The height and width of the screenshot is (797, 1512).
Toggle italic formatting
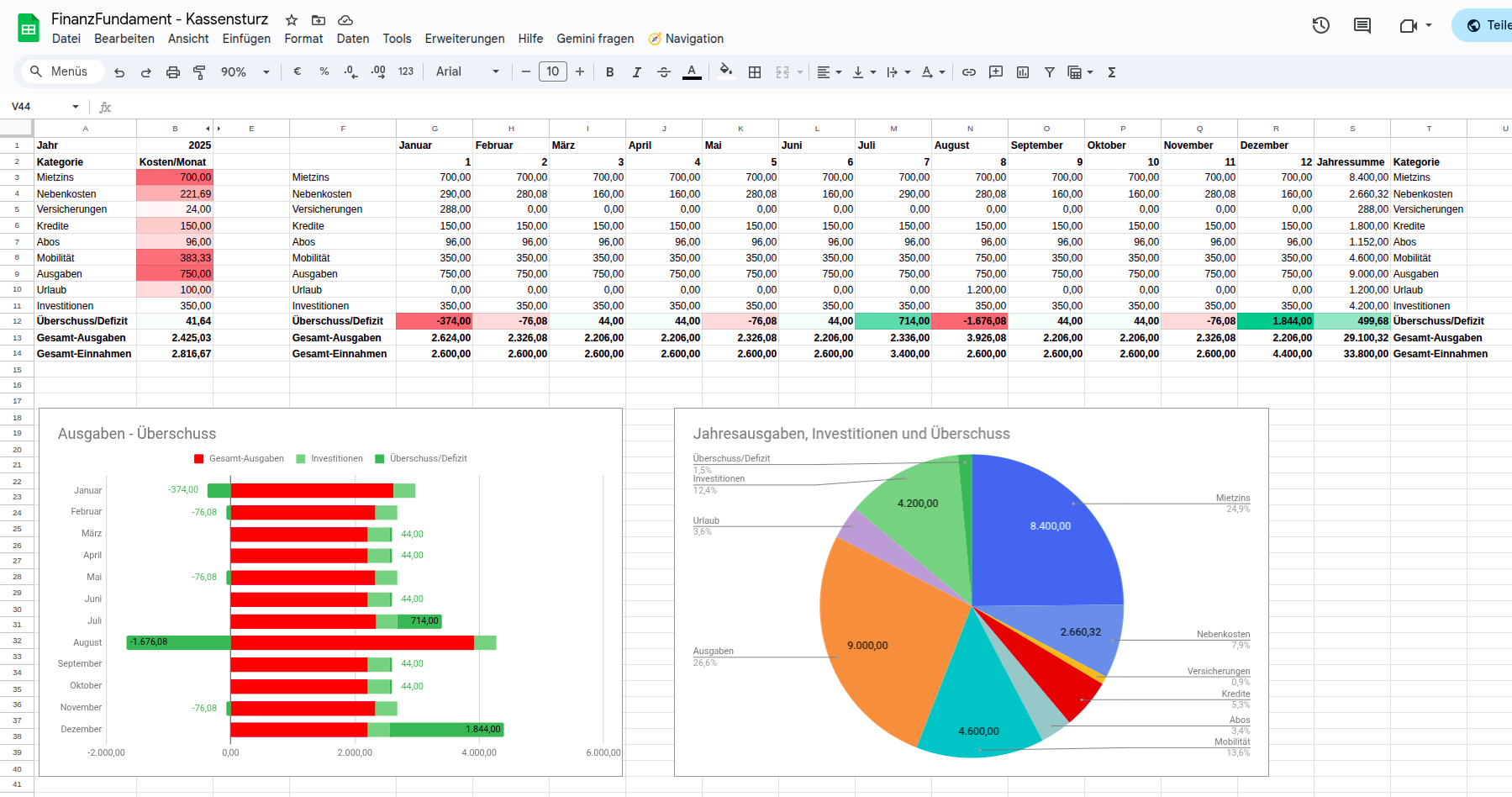(x=636, y=72)
